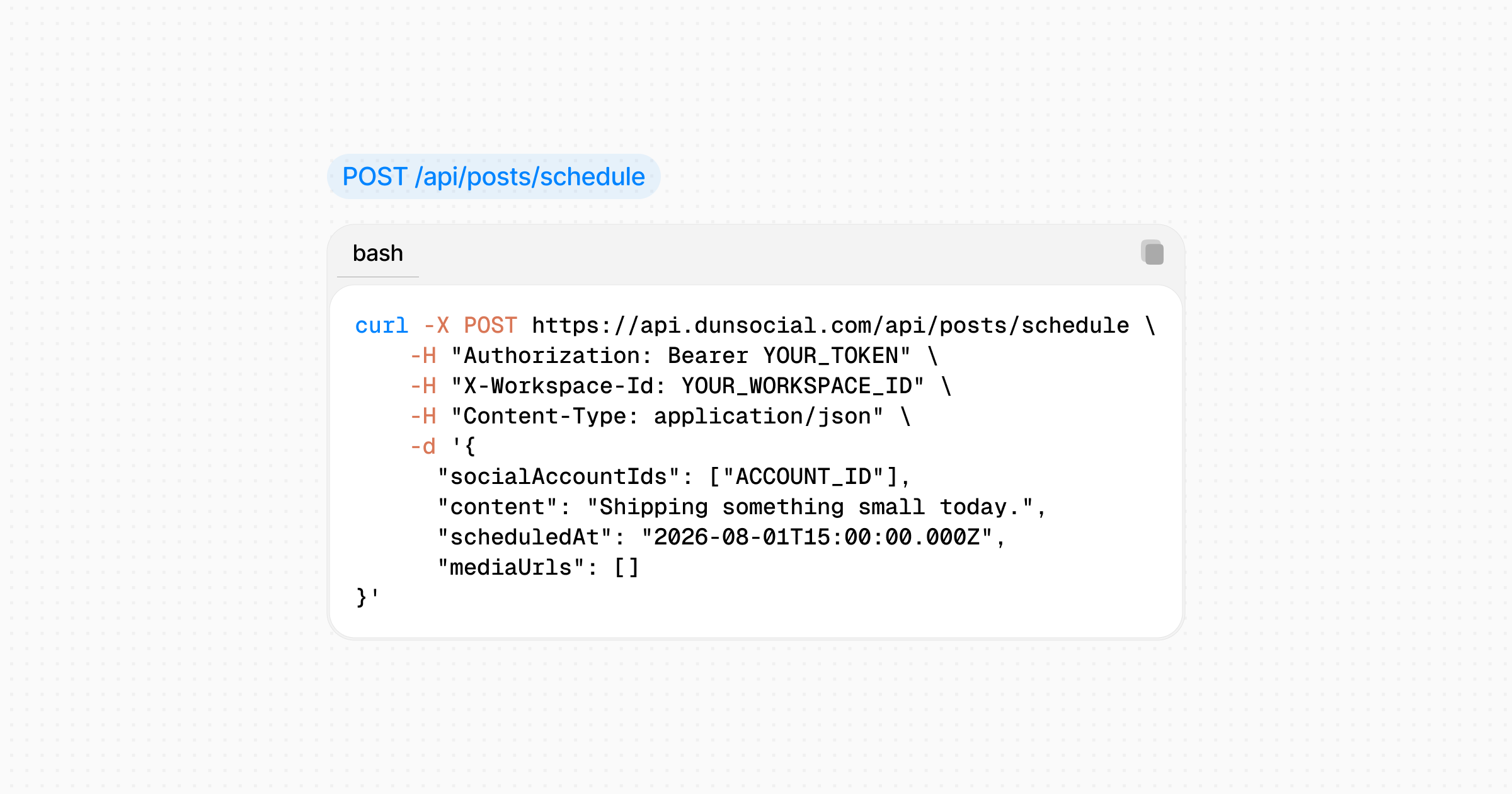
Task: Click the POST /api/posts/schedule endpoint badge
Action: coord(493,176)
